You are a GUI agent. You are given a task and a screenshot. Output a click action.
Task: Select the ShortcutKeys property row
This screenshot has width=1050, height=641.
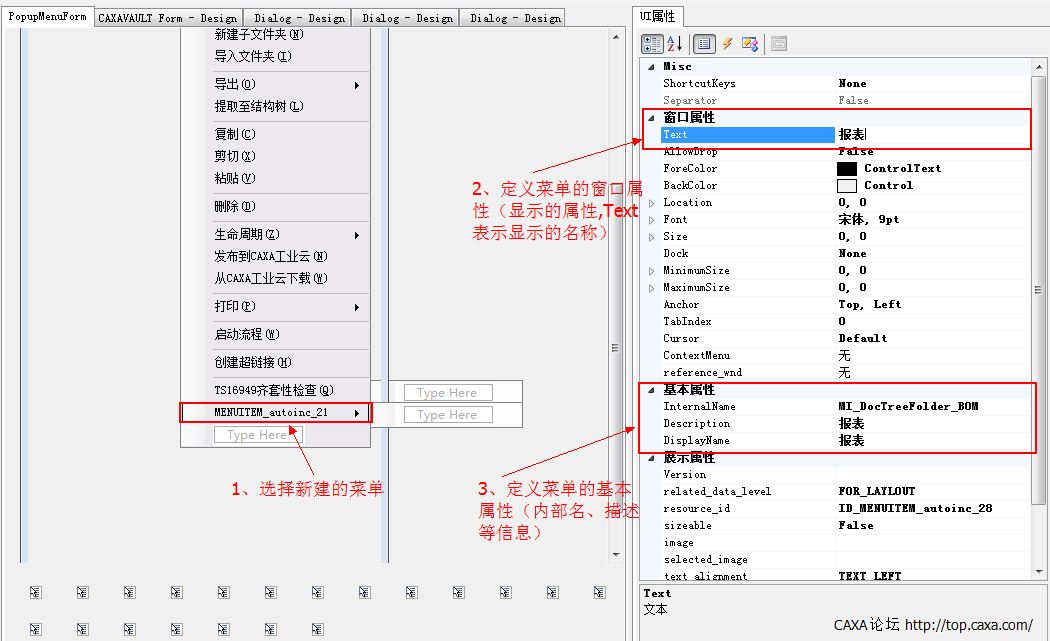[845, 84]
